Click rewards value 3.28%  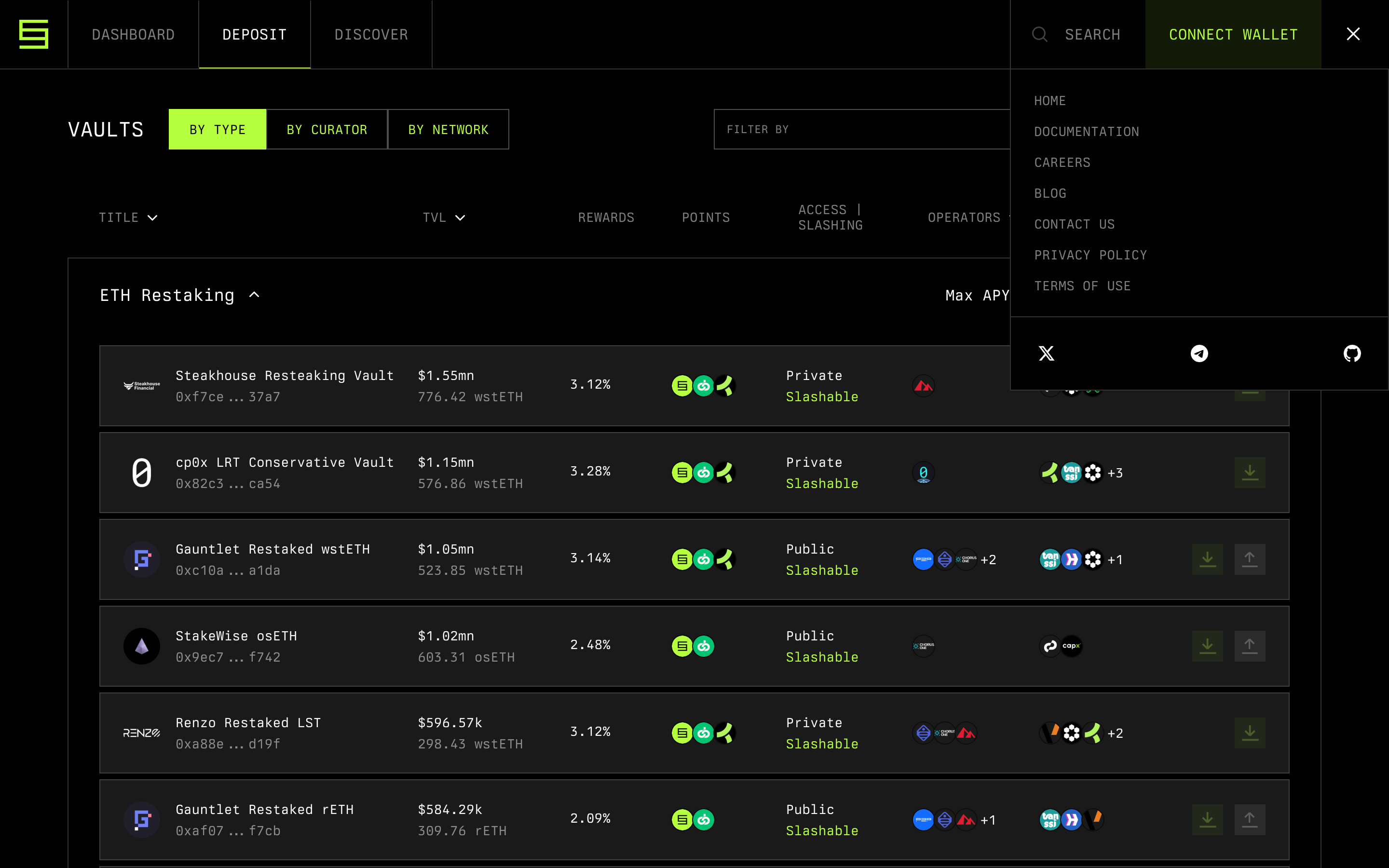pyautogui.click(x=590, y=471)
